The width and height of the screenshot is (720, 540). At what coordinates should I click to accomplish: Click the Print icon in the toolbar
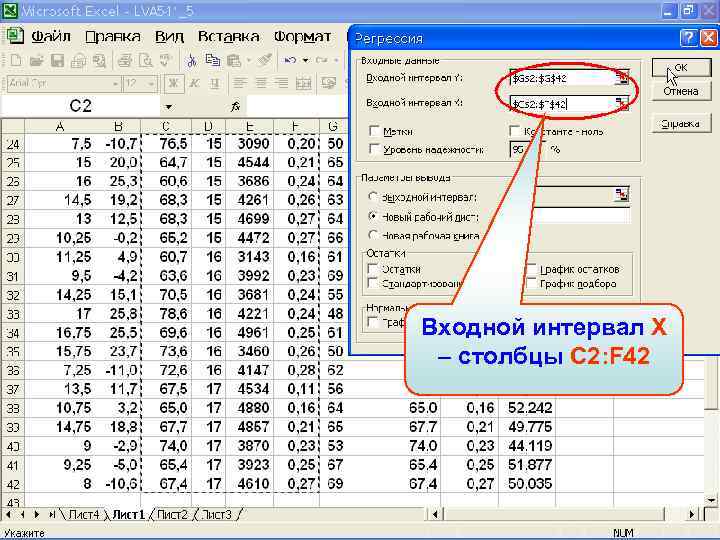[x=124, y=61]
